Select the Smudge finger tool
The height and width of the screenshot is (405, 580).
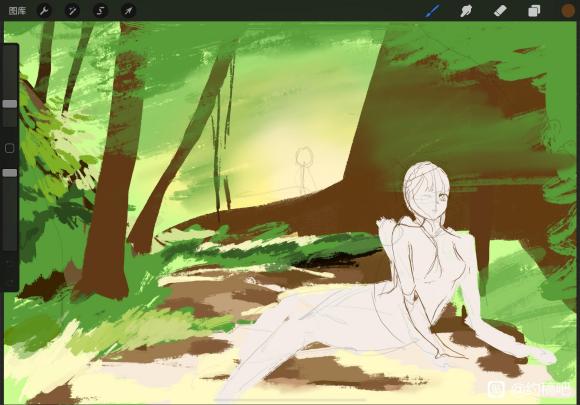466,11
